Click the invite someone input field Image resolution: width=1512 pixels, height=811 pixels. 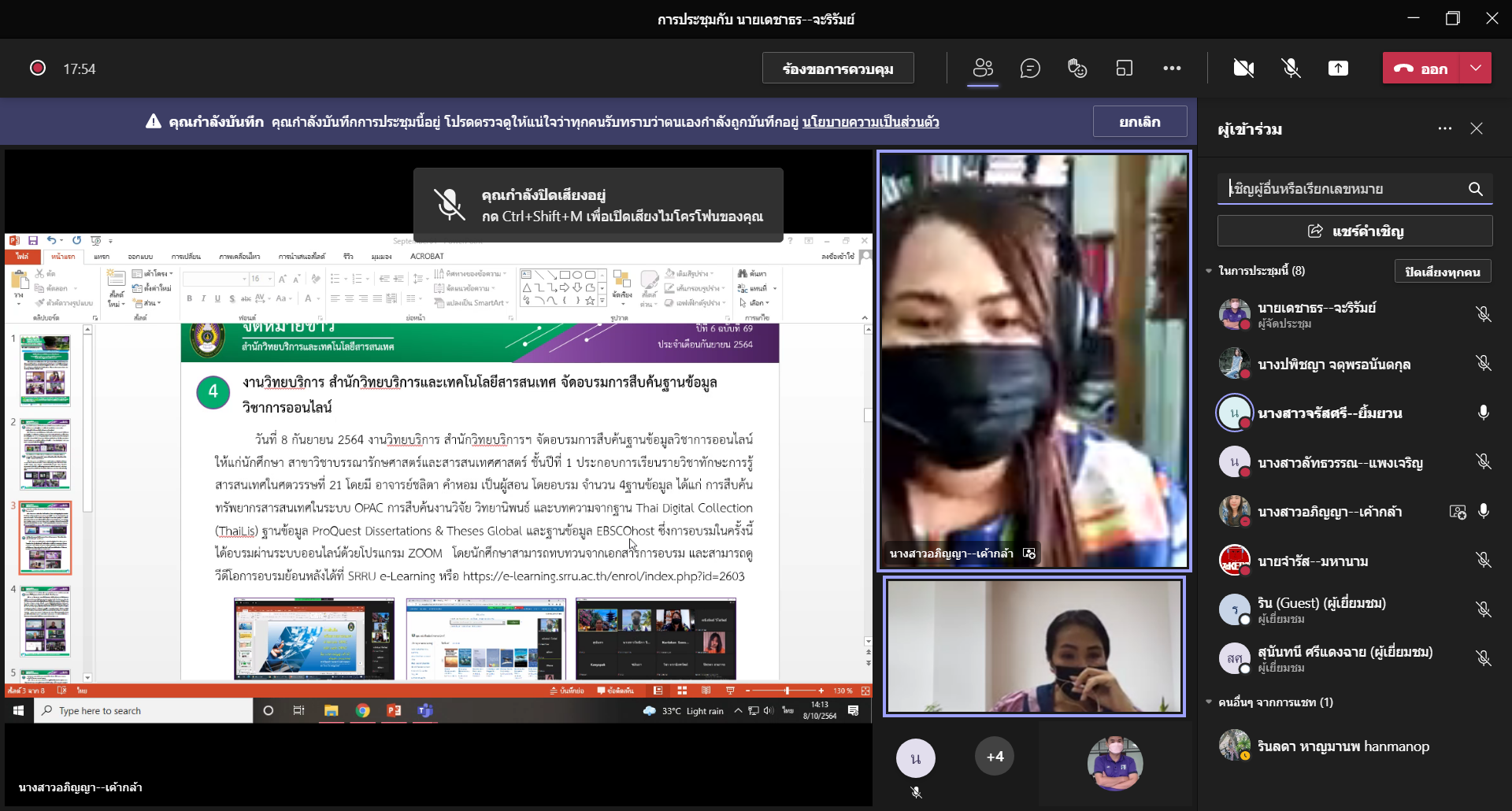[1343, 189]
